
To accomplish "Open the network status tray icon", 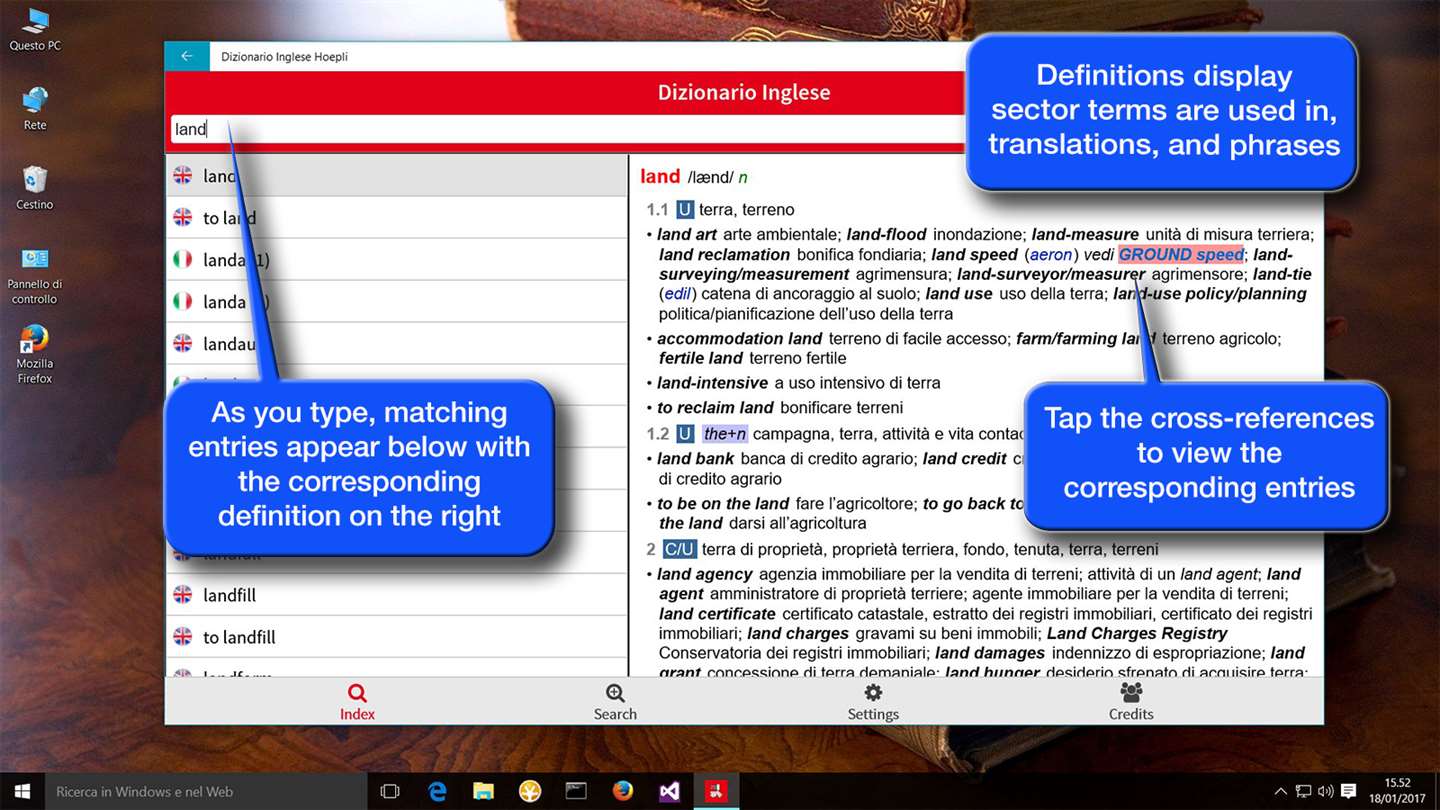I will pyautogui.click(x=1305, y=791).
